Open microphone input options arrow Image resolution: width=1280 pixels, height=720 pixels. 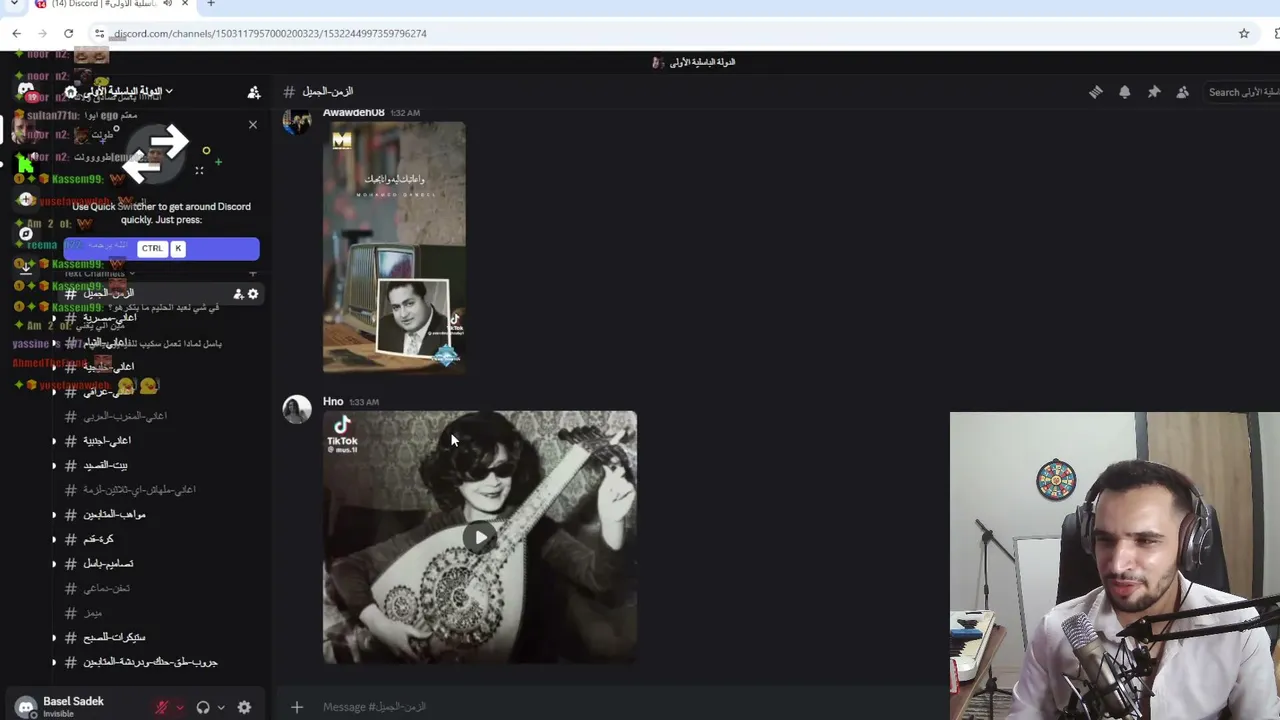(x=180, y=707)
